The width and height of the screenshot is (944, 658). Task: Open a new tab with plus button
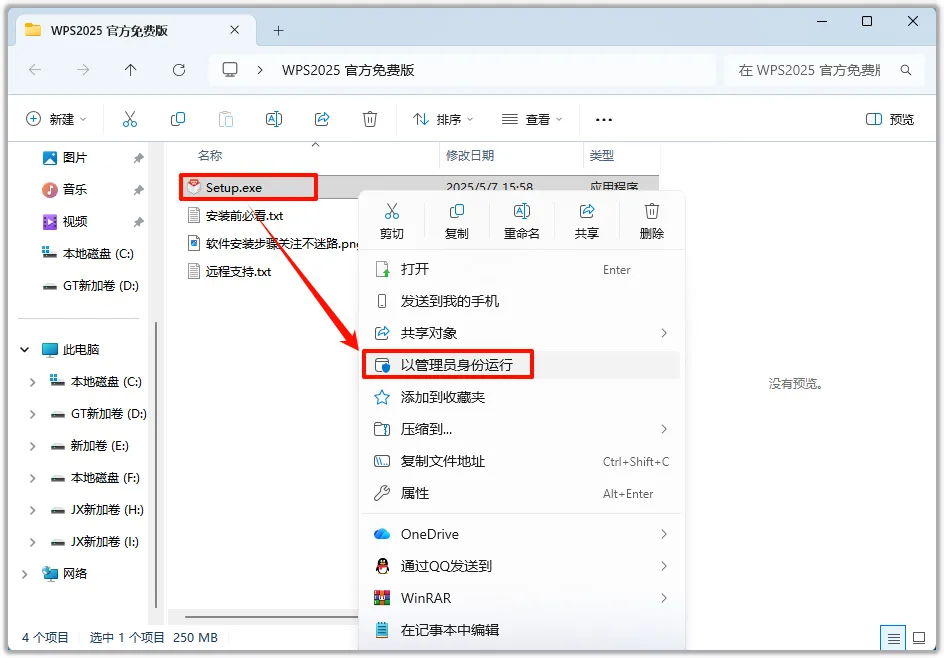point(278,30)
